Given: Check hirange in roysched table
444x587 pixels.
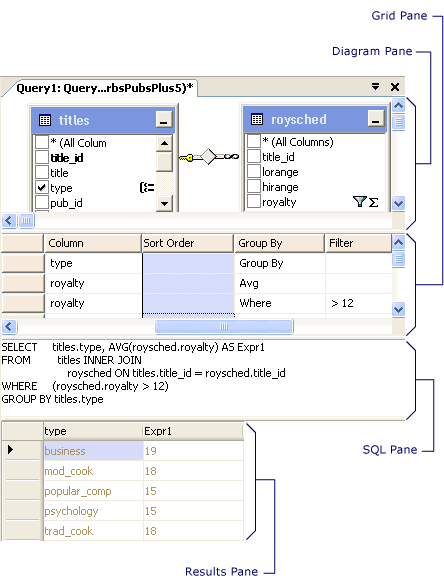Looking at the screenshot, I should (x=253, y=186).
